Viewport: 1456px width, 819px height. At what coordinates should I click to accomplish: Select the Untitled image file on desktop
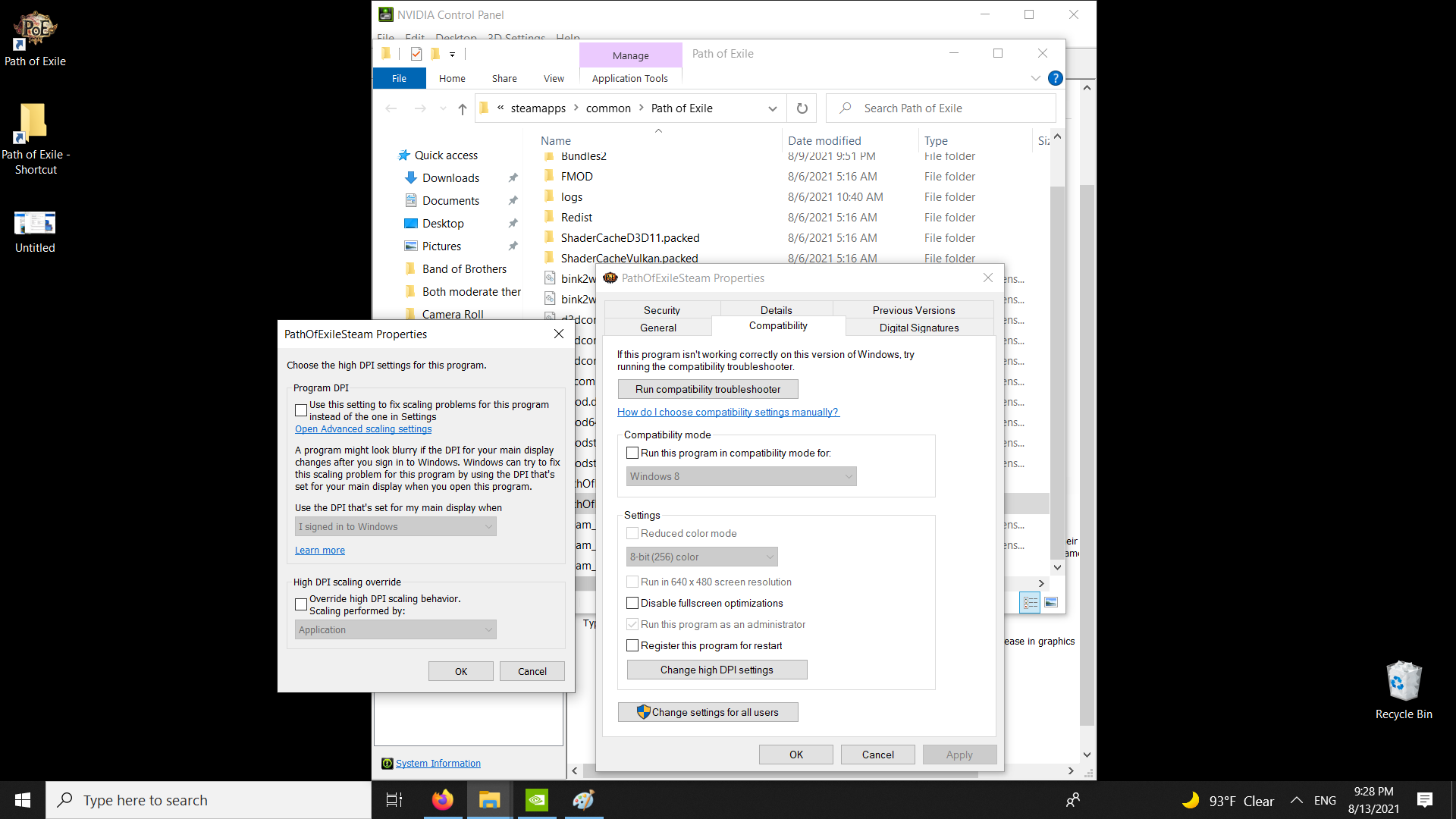(35, 231)
